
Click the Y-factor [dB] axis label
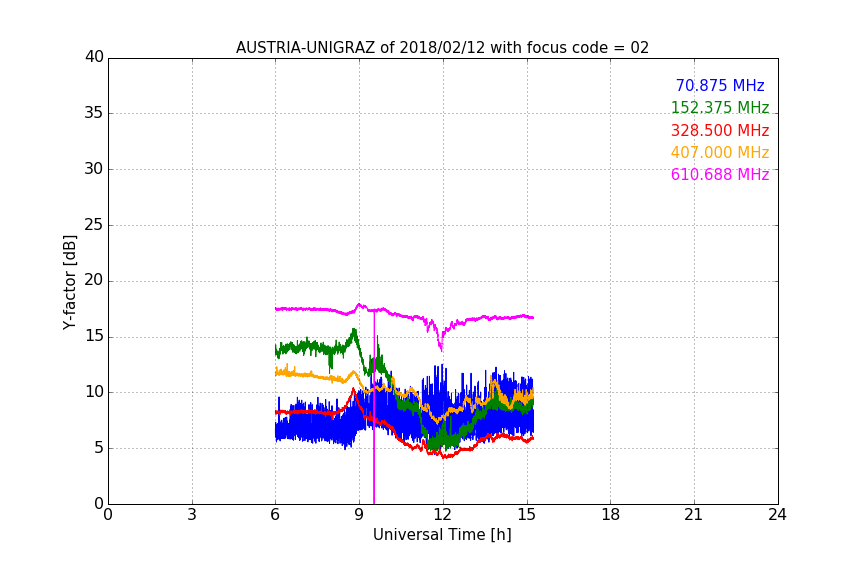(x=69, y=282)
